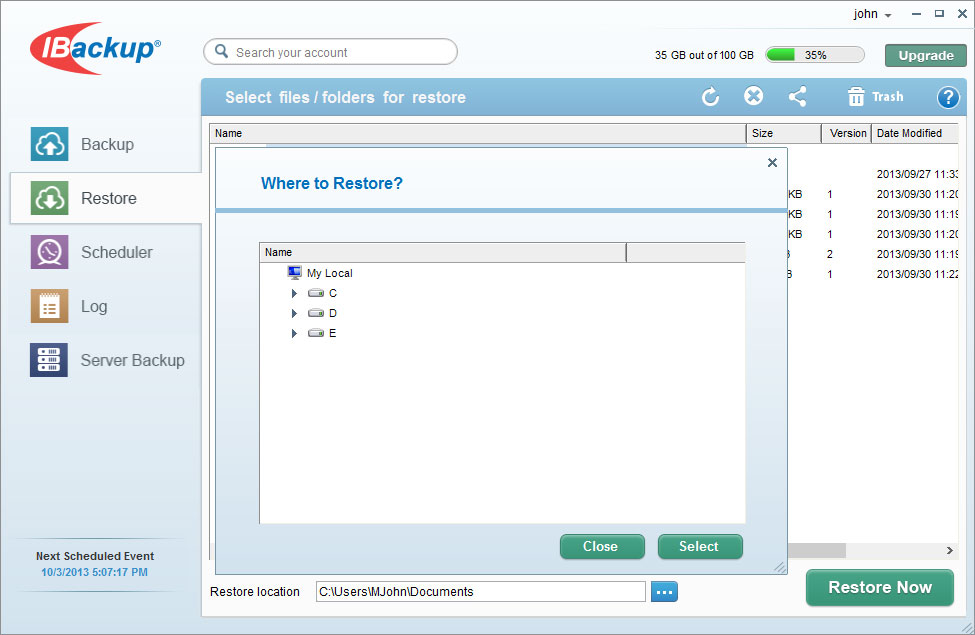Open help with the question mark icon
The height and width of the screenshot is (635, 975).
(x=947, y=97)
